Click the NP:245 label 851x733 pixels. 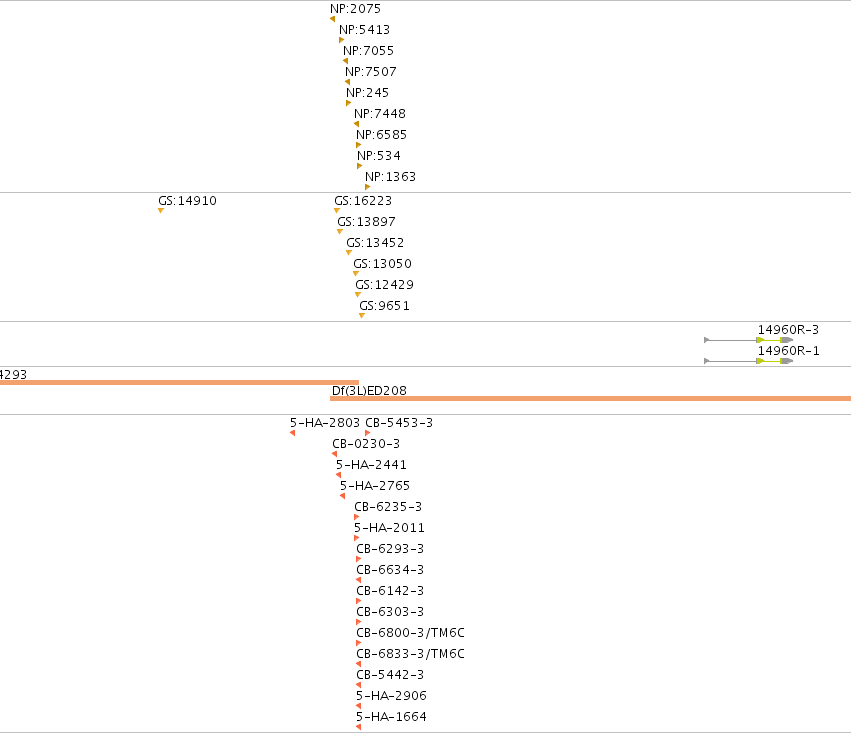pyautogui.click(x=367, y=93)
